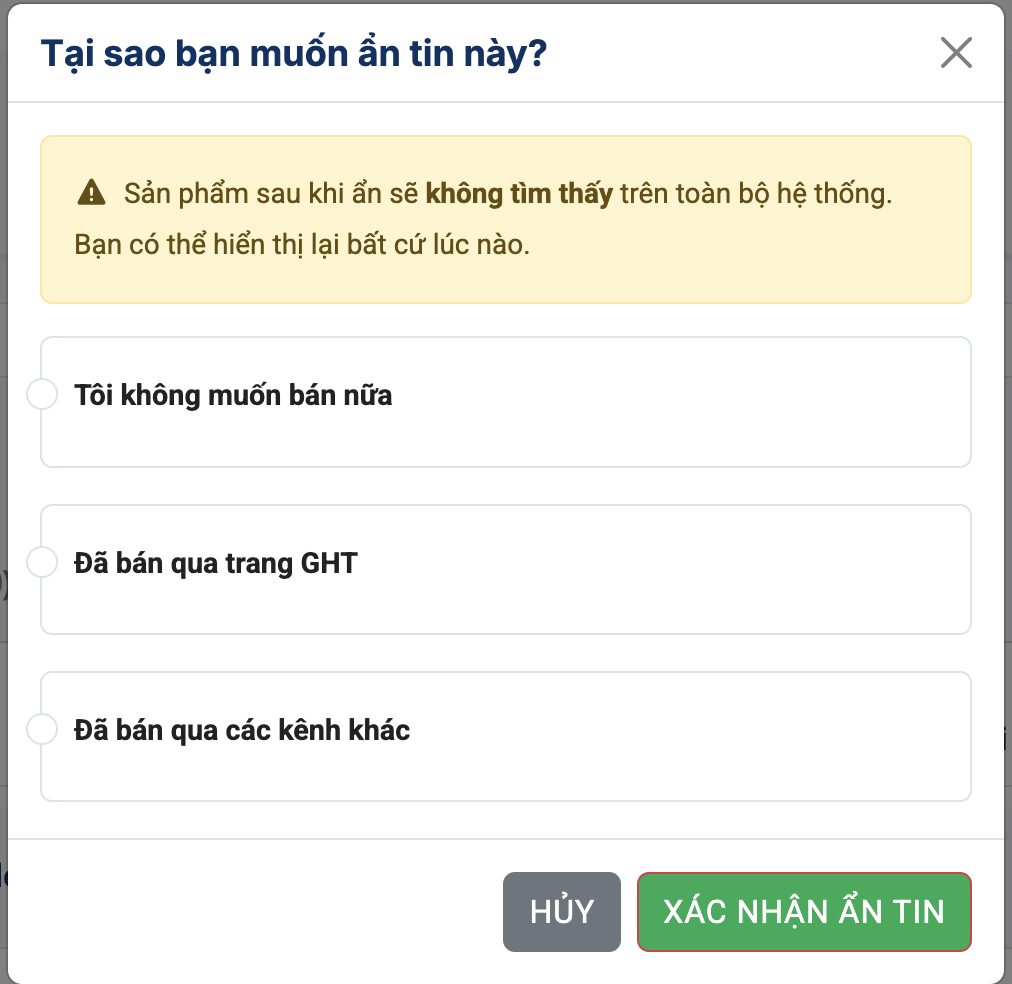The width and height of the screenshot is (1012, 984).
Task: Close the hide-listing dialog with the X
Action: click(x=956, y=53)
